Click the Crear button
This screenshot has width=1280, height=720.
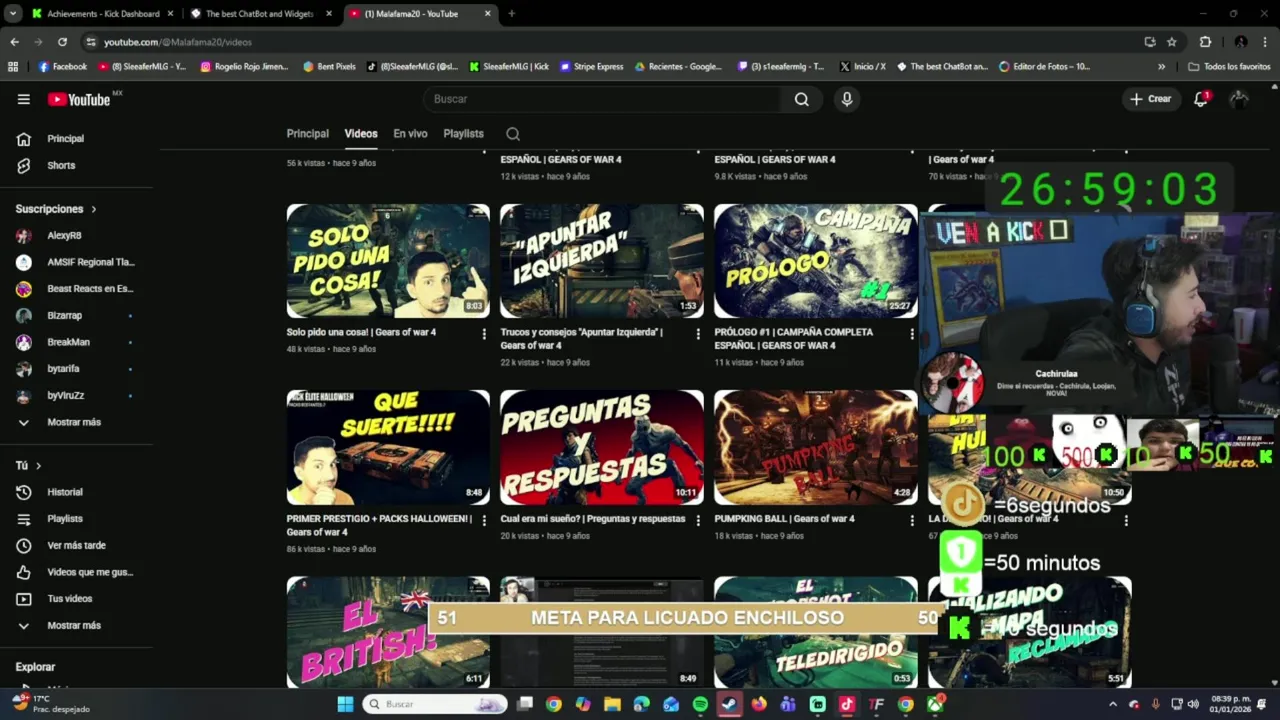[x=1151, y=99]
